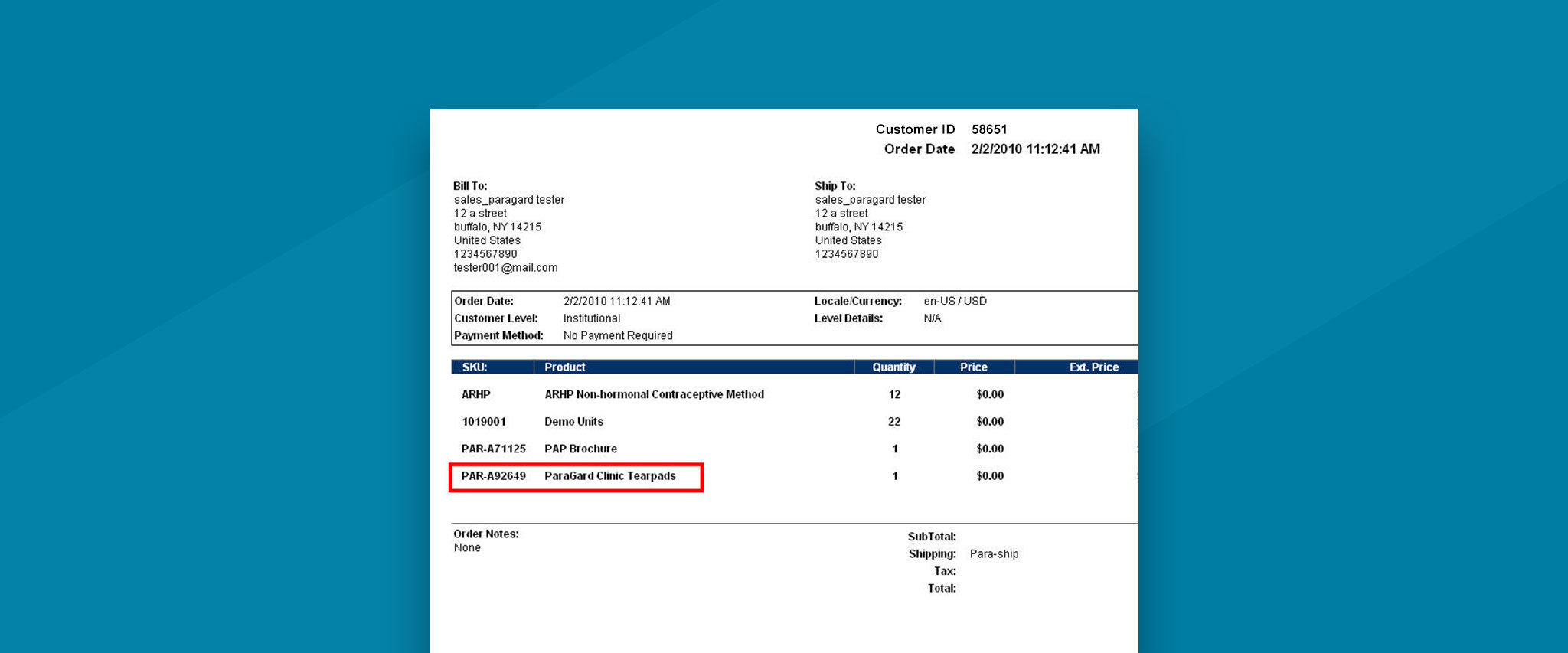Select the Customer Level value Institutional
The height and width of the screenshot is (653, 1568).
(592, 318)
